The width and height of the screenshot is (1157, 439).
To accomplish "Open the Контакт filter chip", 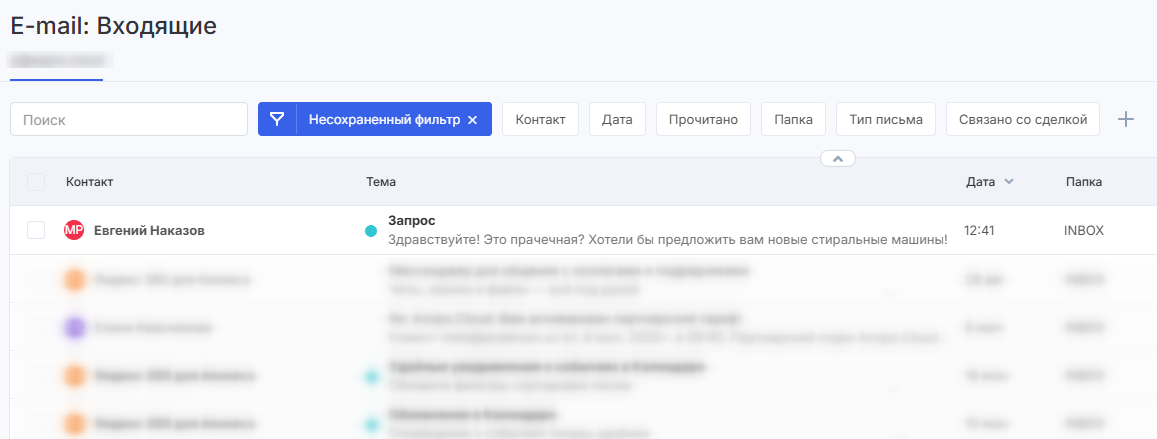I will 540,119.
